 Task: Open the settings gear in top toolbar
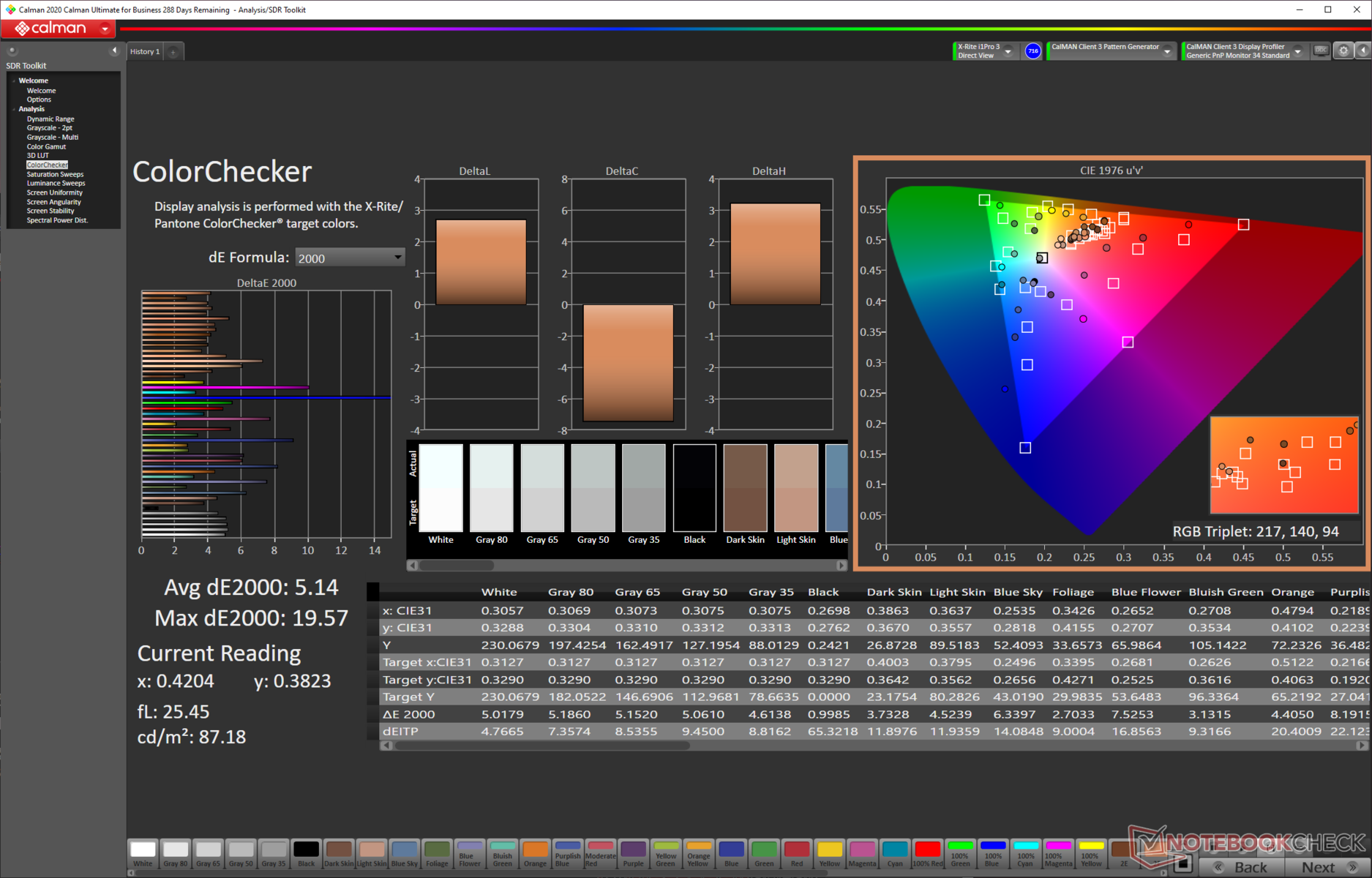pos(1343,50)
